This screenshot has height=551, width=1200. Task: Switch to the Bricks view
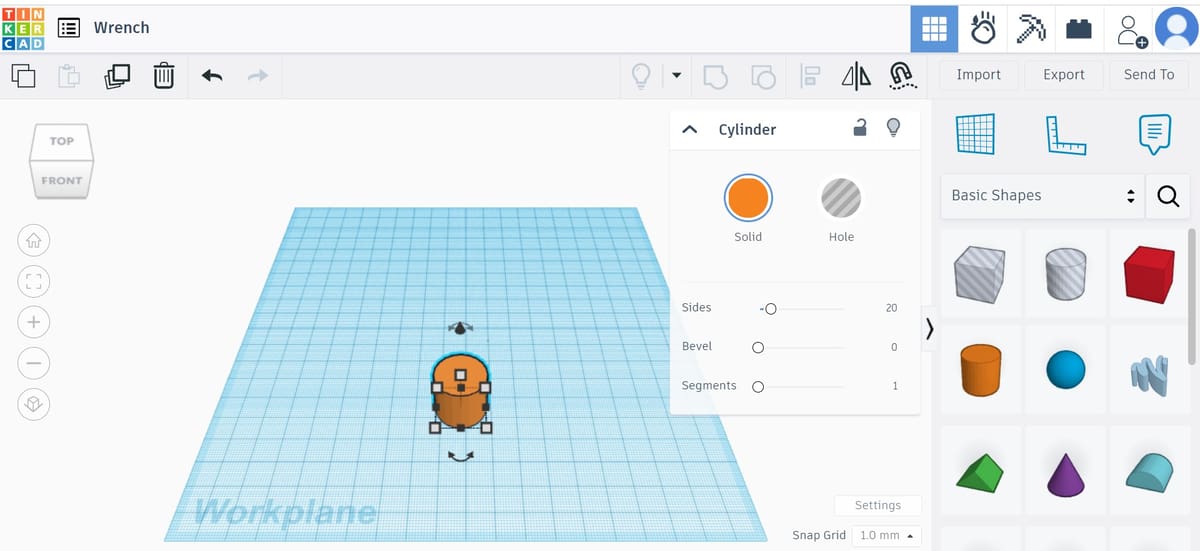pos(1078,28)
